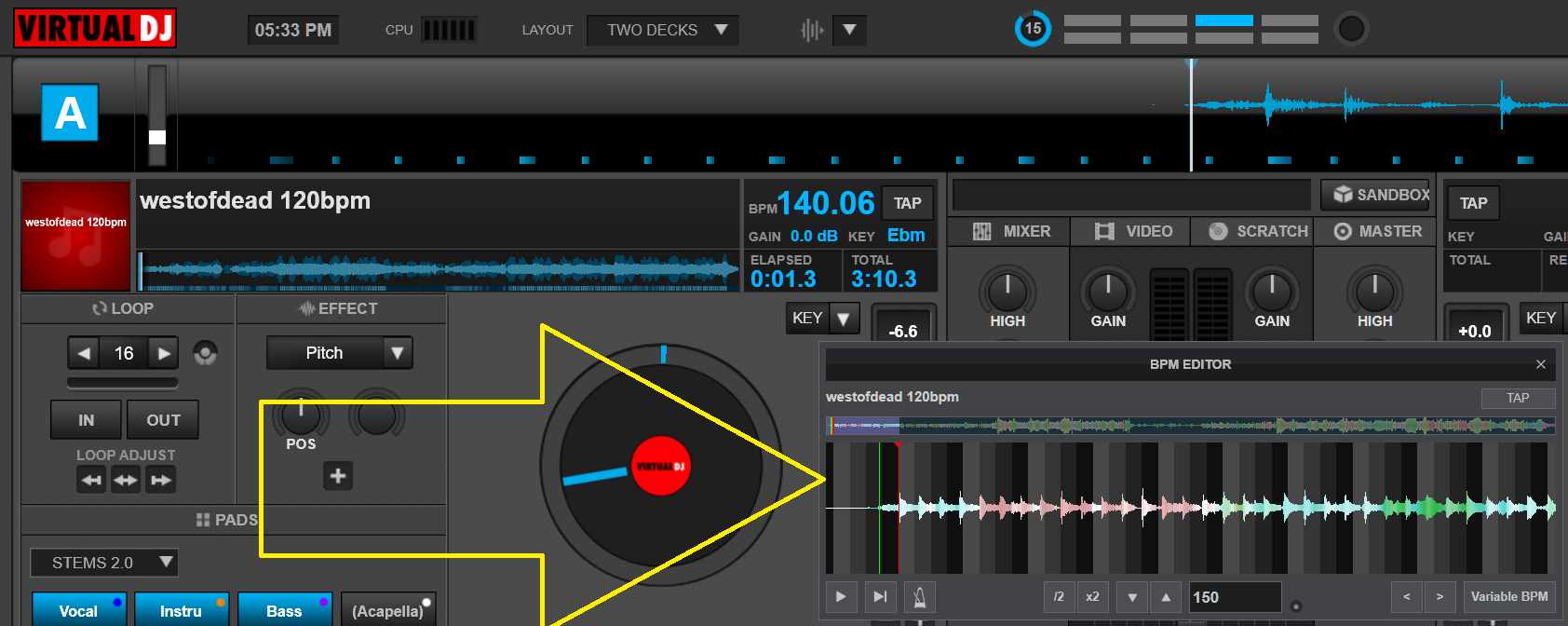Click the VirtualDJ logo
Image resolution: width=1568 pixels, height=626 pixels.
(95, 28)
